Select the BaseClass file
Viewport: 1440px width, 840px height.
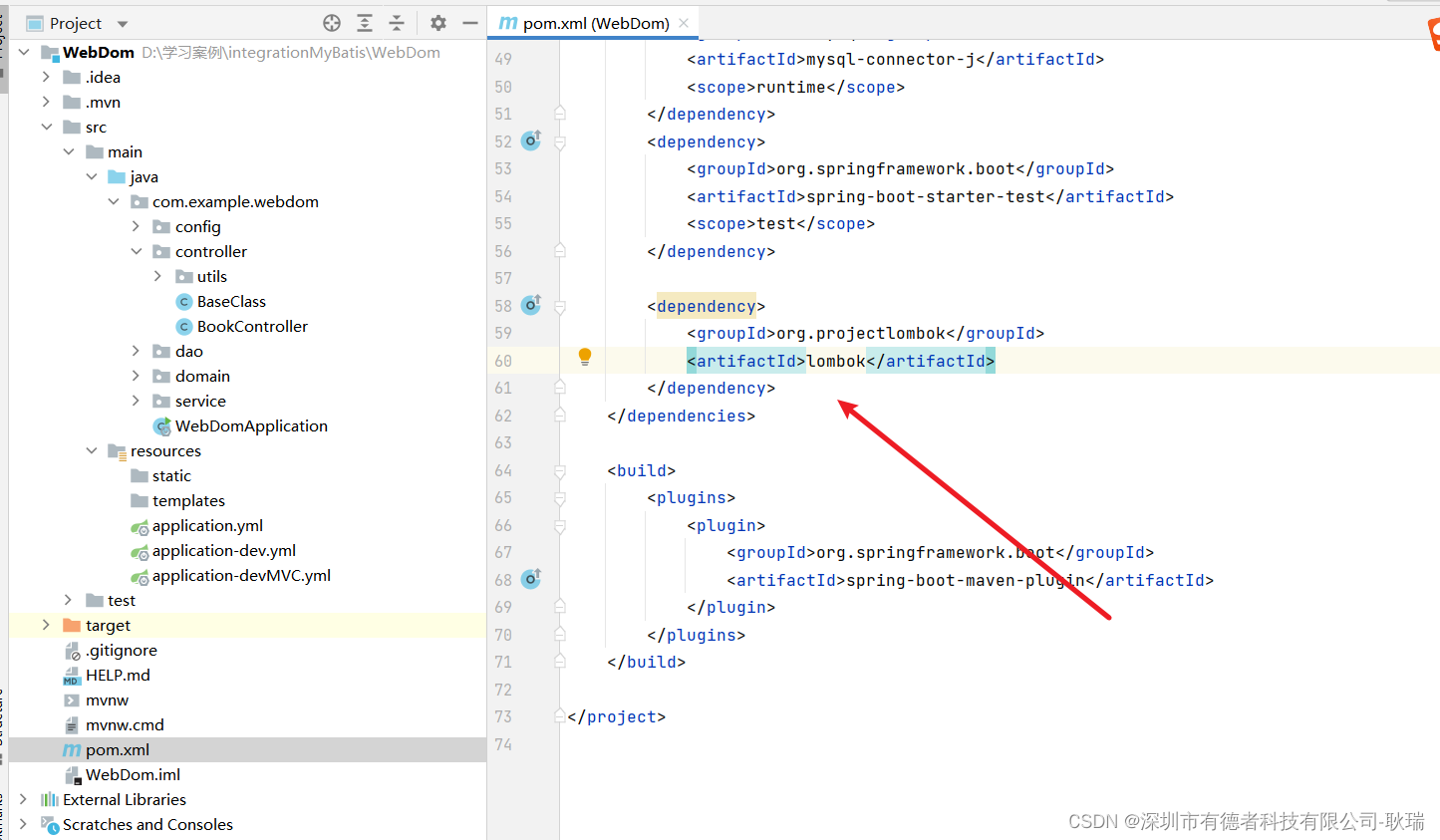231,301
